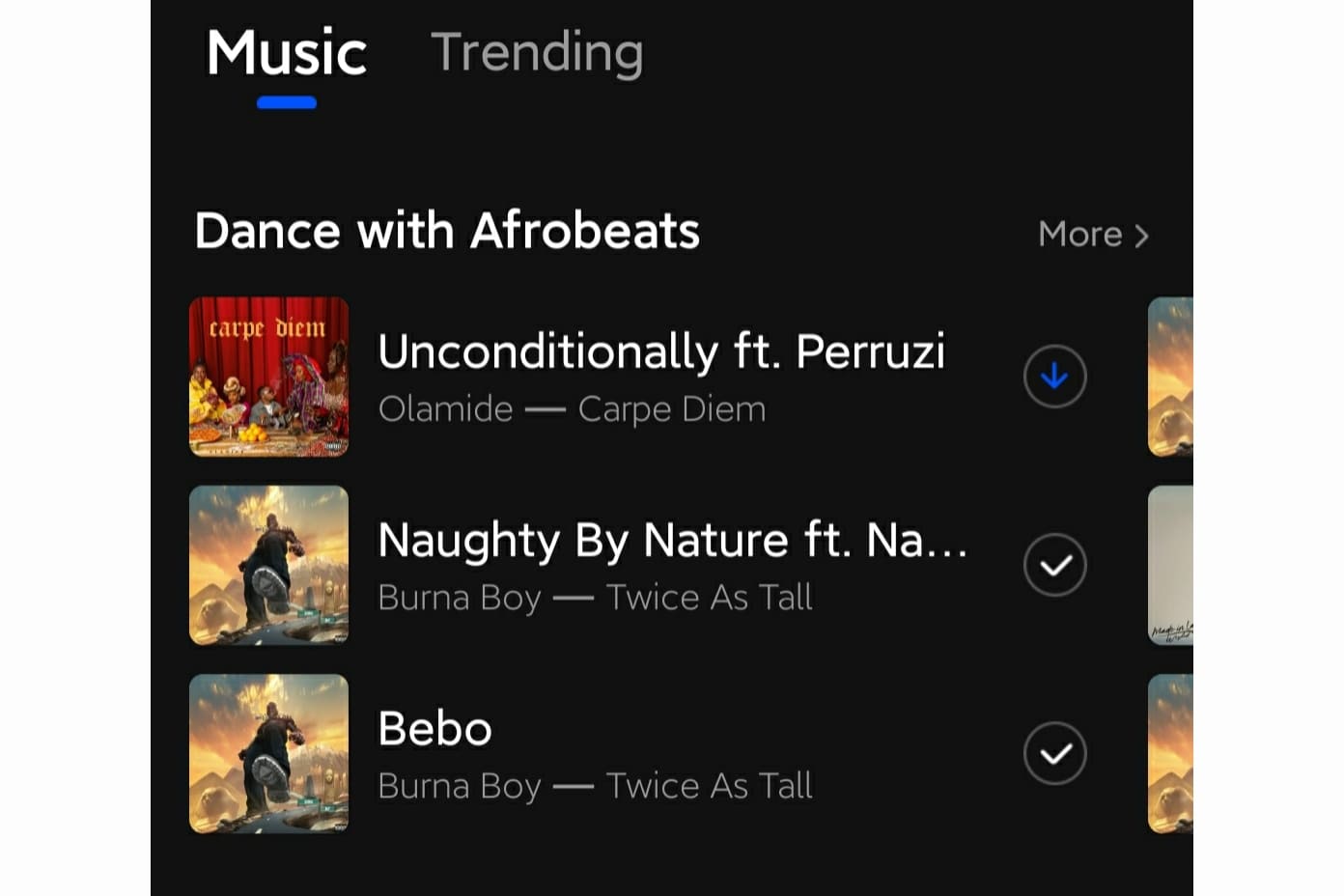Tap Olamide — Carpe Diem subtitle
Image resolution: width=1344 pixels, height=896 pixels.
click(x=572, y=409)
